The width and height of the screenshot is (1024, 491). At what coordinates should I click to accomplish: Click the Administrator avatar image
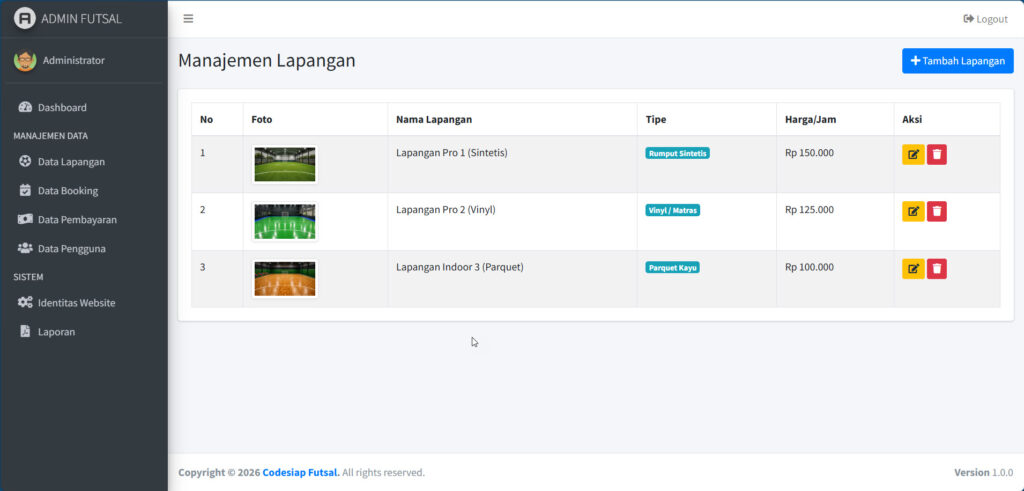point(25,61)
